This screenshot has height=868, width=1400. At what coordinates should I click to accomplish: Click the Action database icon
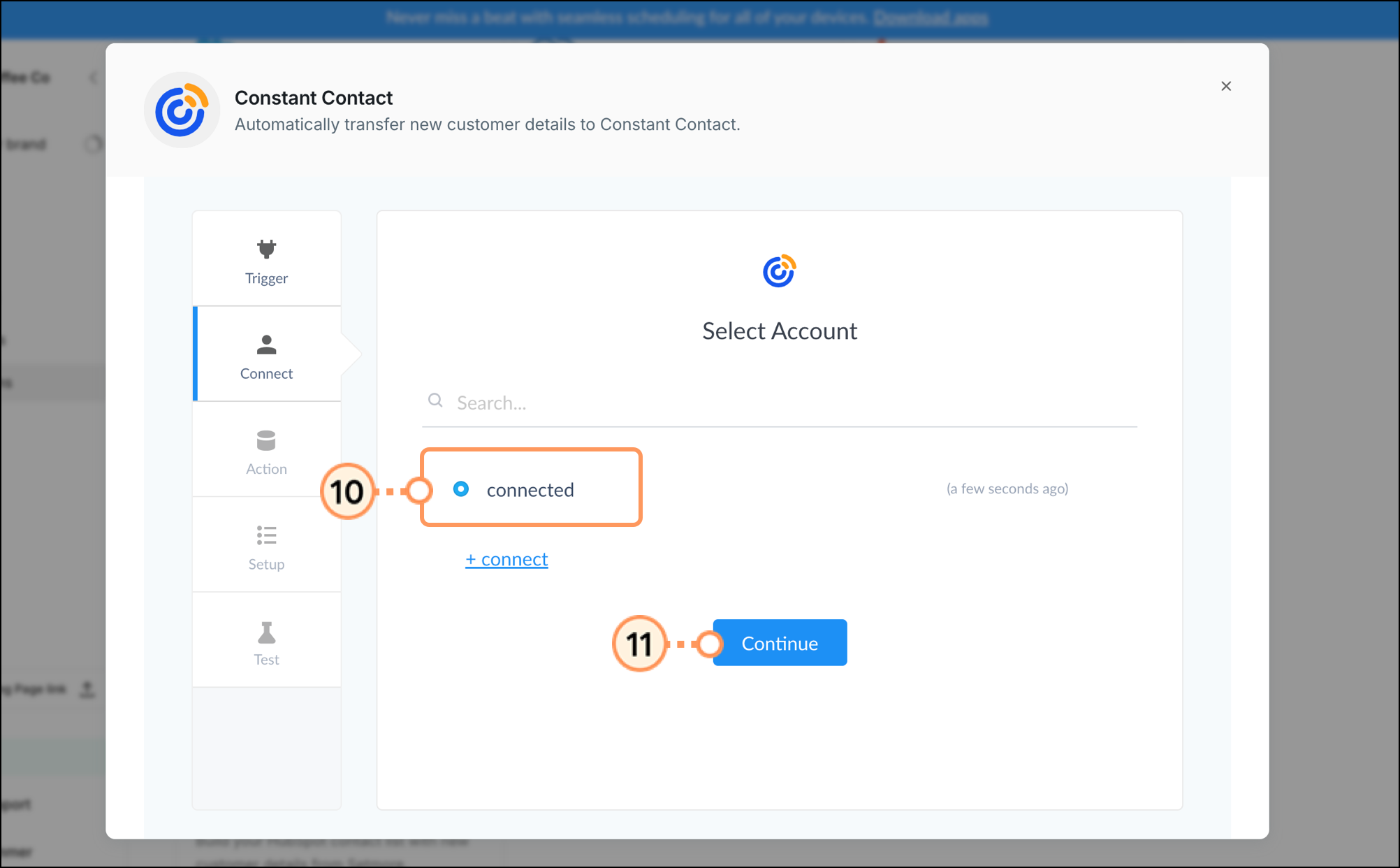266,440
